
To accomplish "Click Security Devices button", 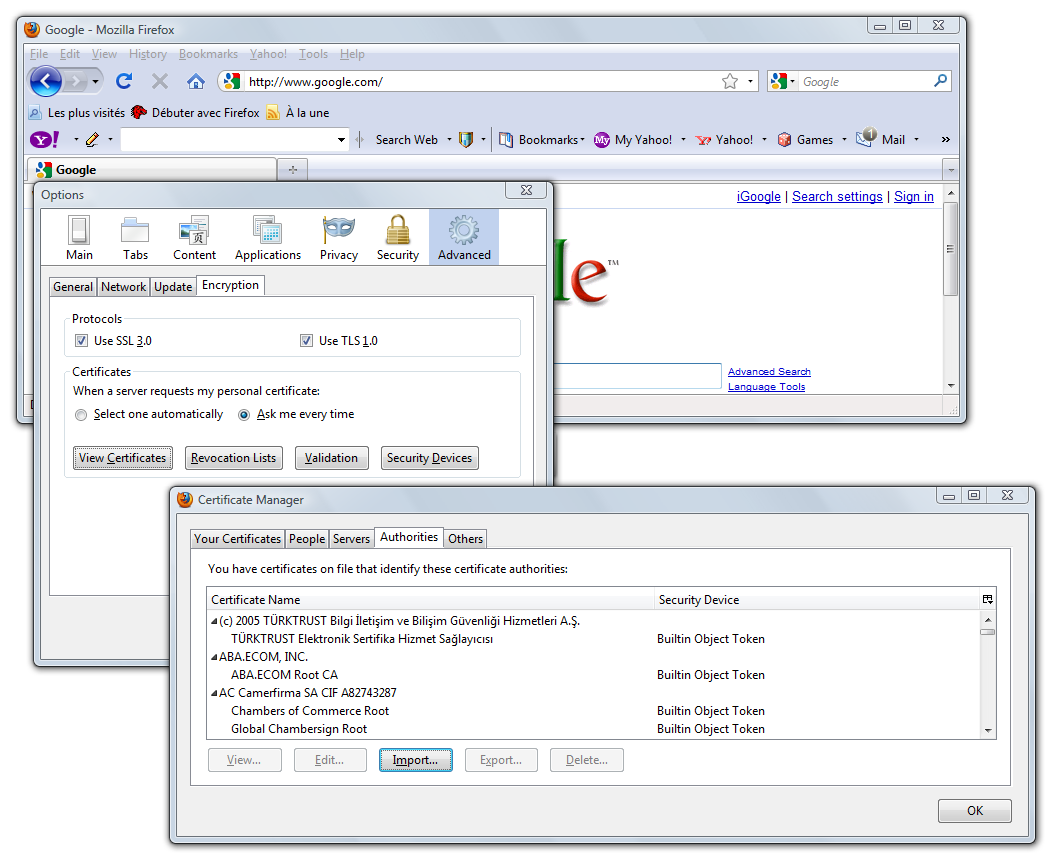I will pos(429,458).
